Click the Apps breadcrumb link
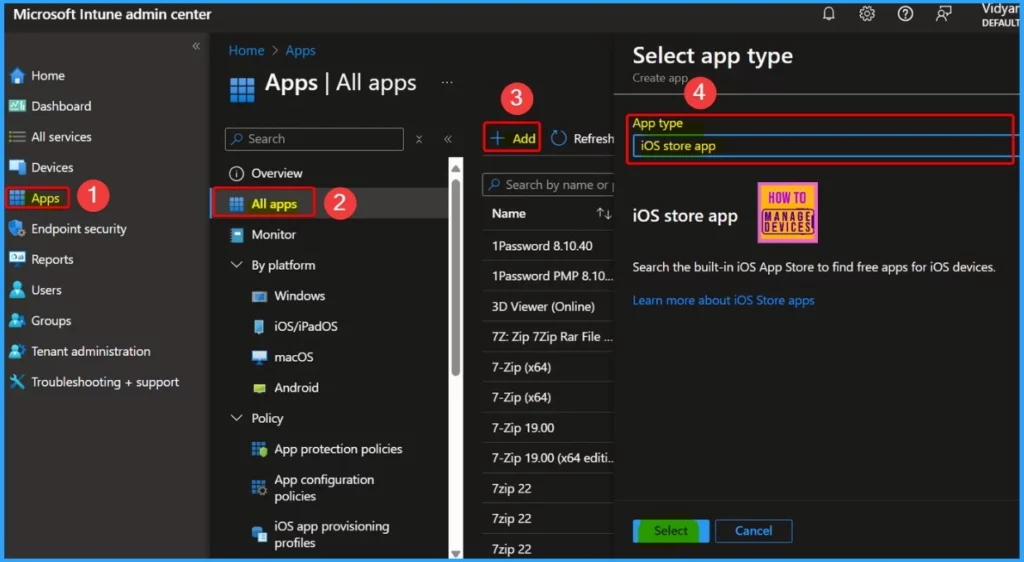 (x=300, y=50)
